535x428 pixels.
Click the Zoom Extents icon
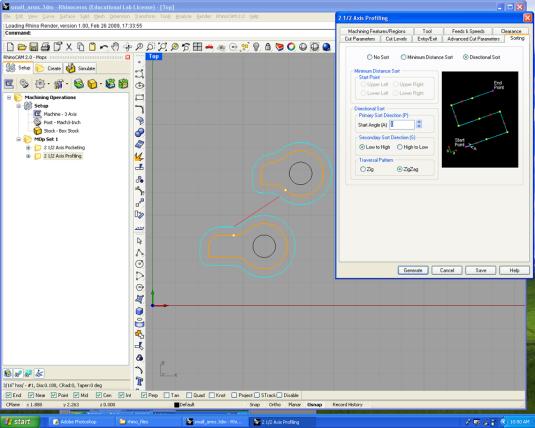162,46
